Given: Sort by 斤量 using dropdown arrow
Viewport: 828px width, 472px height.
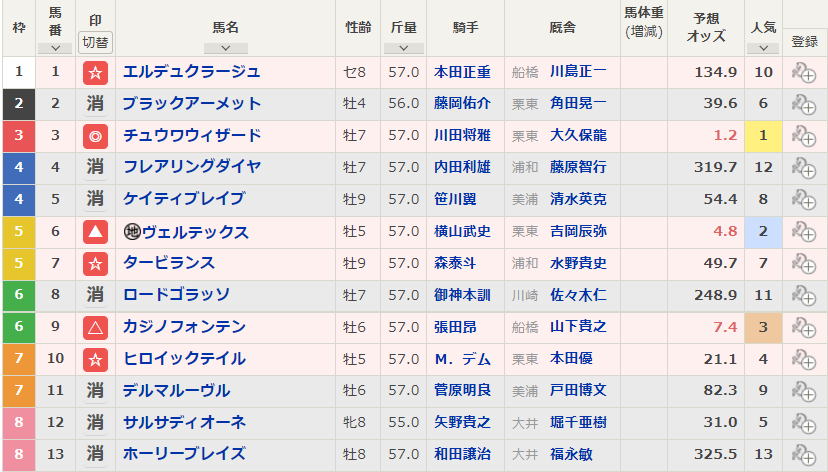Looking at the screenshot, I should tap(403, 48).
